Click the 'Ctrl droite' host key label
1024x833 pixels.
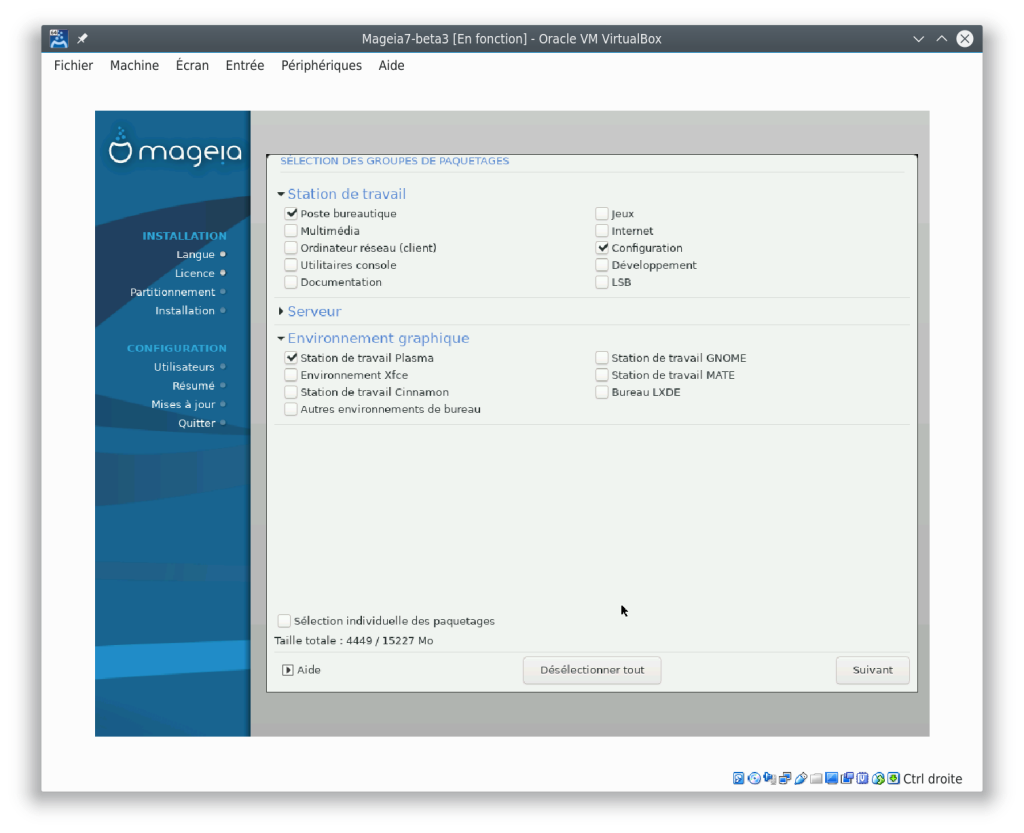[x=933, y=779]
